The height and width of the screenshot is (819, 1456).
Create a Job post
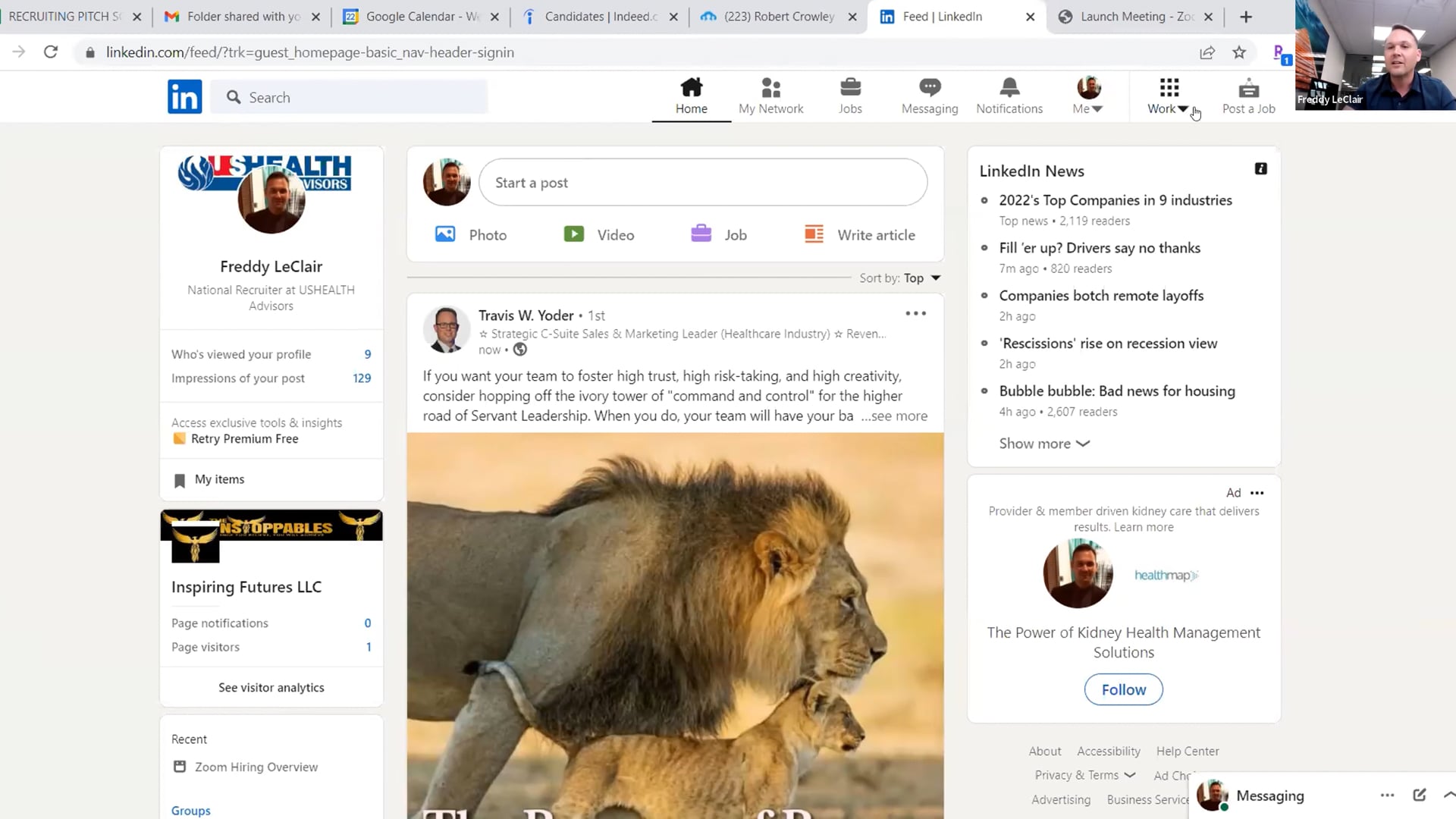[x=719, y=234]
